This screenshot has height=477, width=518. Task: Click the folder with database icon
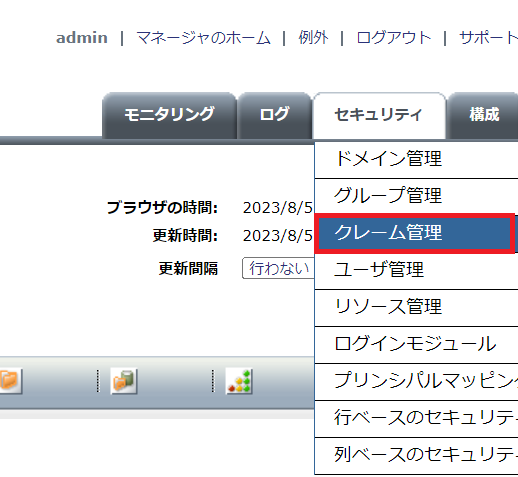(x=124, y=381)
